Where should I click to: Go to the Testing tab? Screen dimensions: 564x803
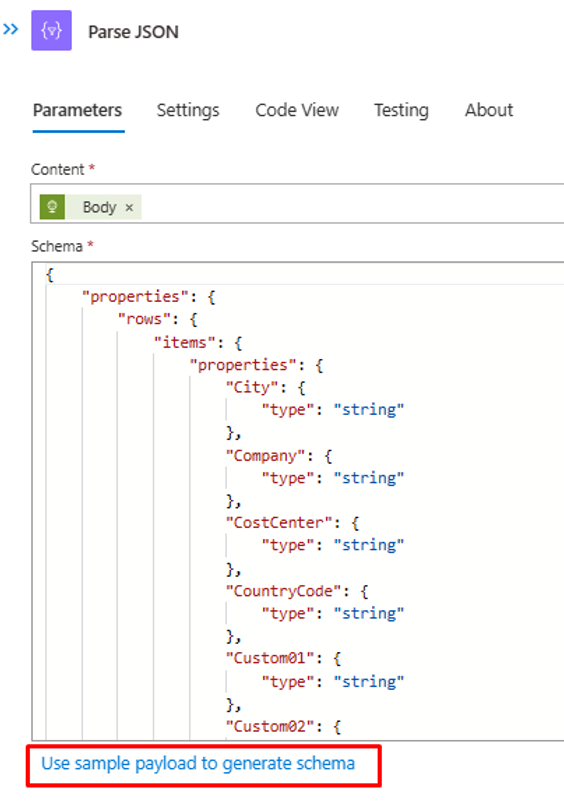pyautogui.click(x=401, y=110)
